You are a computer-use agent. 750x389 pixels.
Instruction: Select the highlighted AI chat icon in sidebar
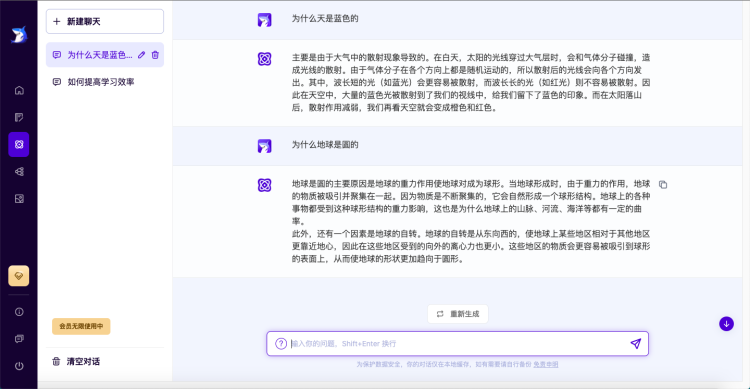pos(19,144)
